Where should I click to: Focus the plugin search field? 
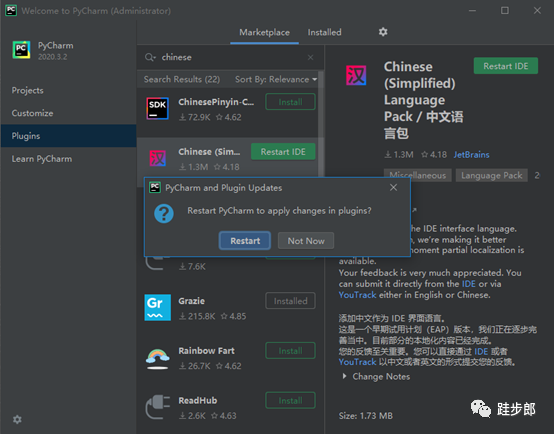(230, 57)
